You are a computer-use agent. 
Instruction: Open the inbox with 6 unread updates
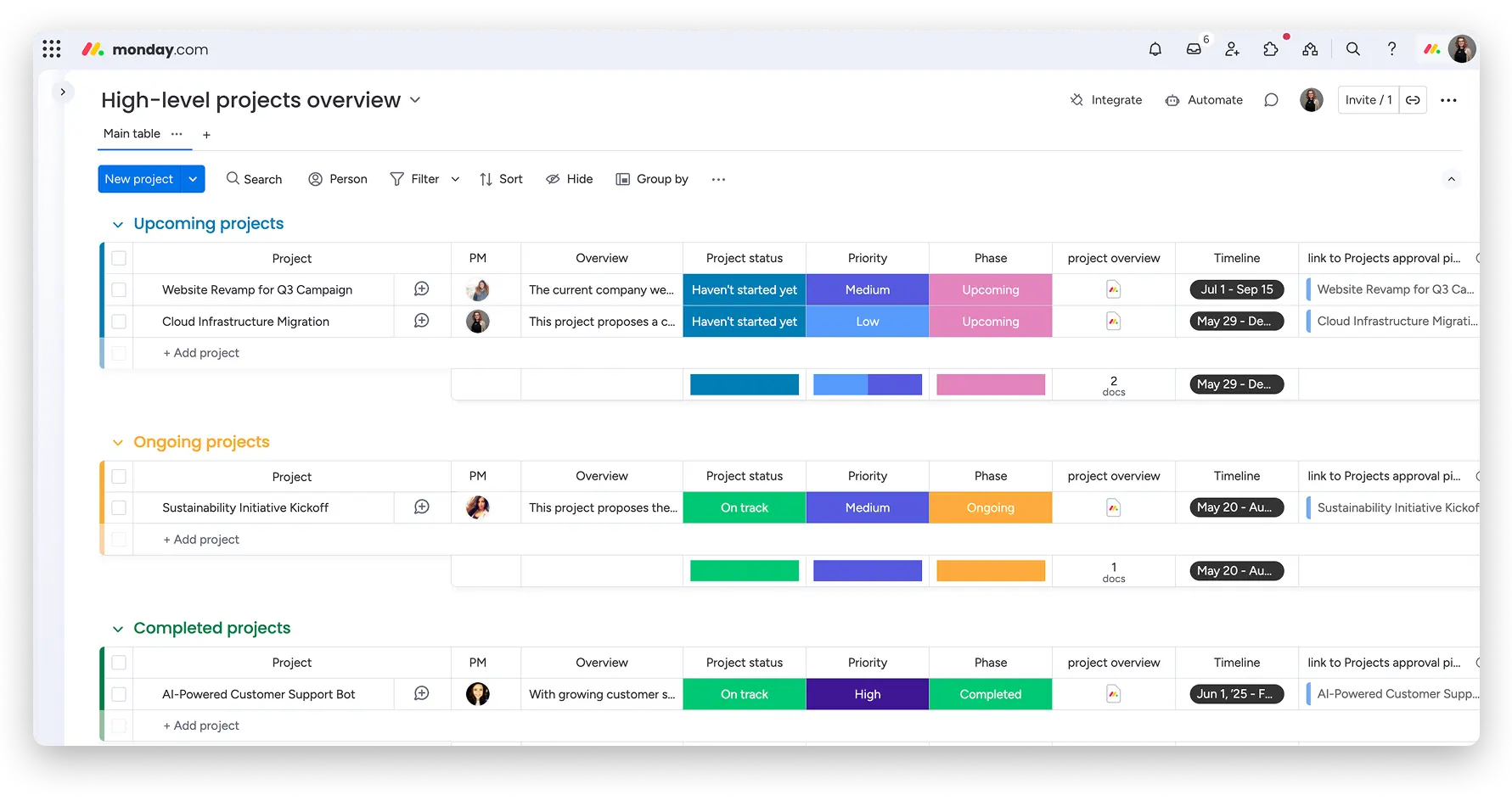coord(1194,49)
